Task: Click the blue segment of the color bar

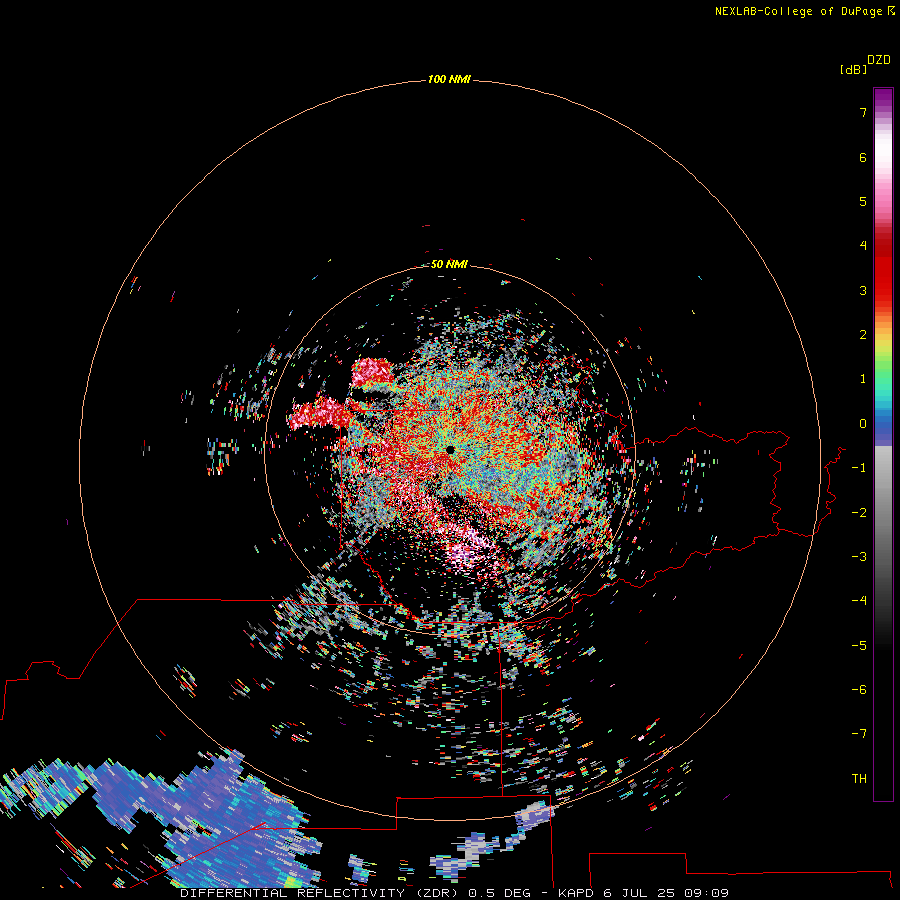Action: point(883,425)
